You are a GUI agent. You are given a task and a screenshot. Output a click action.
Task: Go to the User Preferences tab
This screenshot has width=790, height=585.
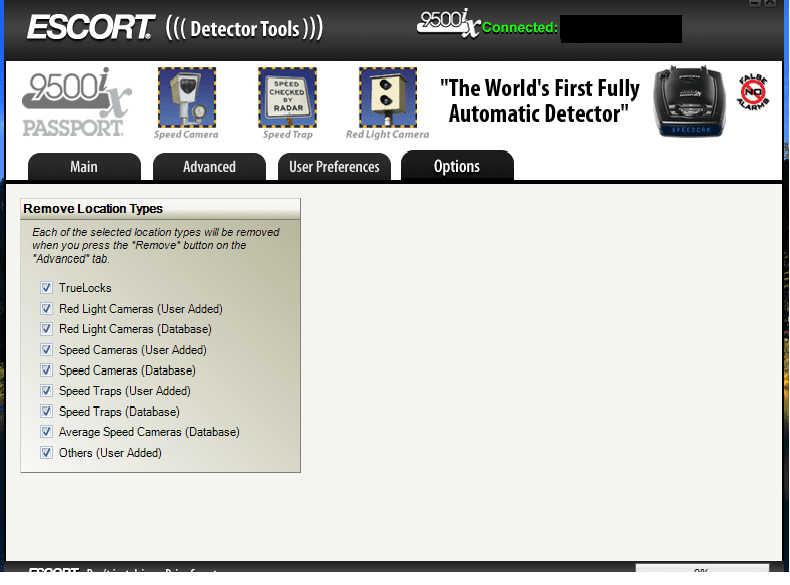(334, 167)
